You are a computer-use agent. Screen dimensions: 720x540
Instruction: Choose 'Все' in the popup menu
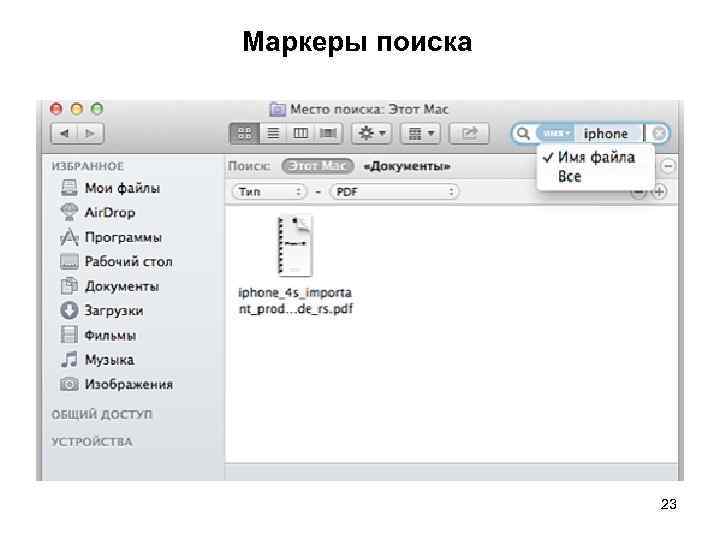click(x=595, y=177)
